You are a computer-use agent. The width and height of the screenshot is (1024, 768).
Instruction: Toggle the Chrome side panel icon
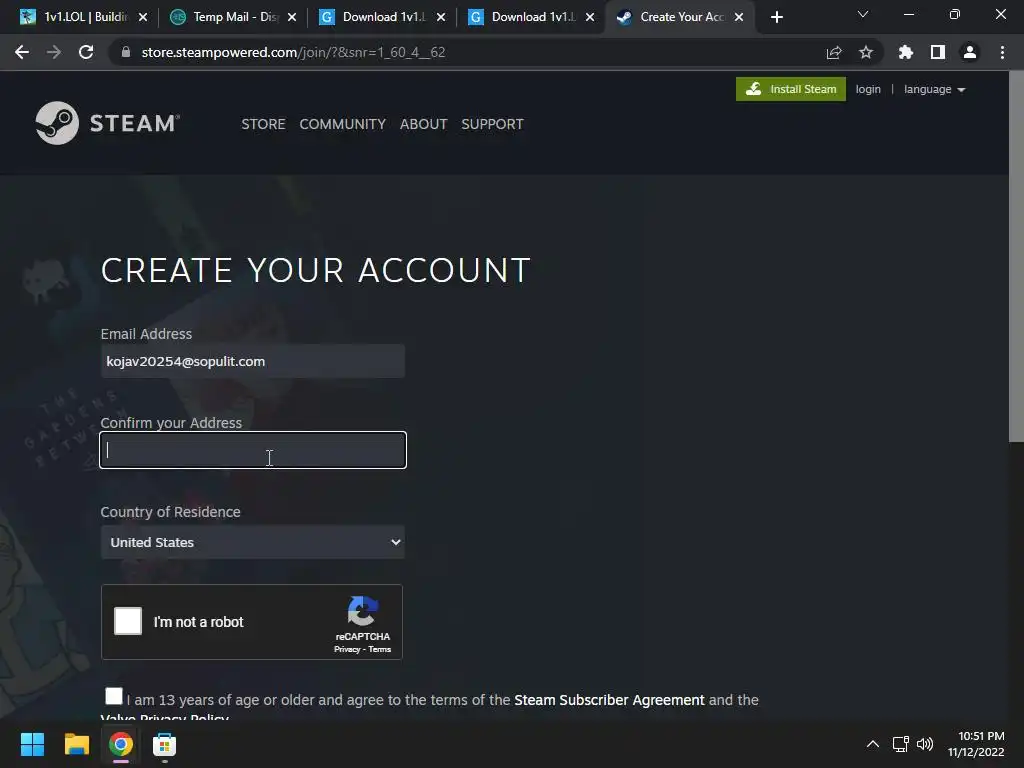pyautogui.click(x=938, y=52)
